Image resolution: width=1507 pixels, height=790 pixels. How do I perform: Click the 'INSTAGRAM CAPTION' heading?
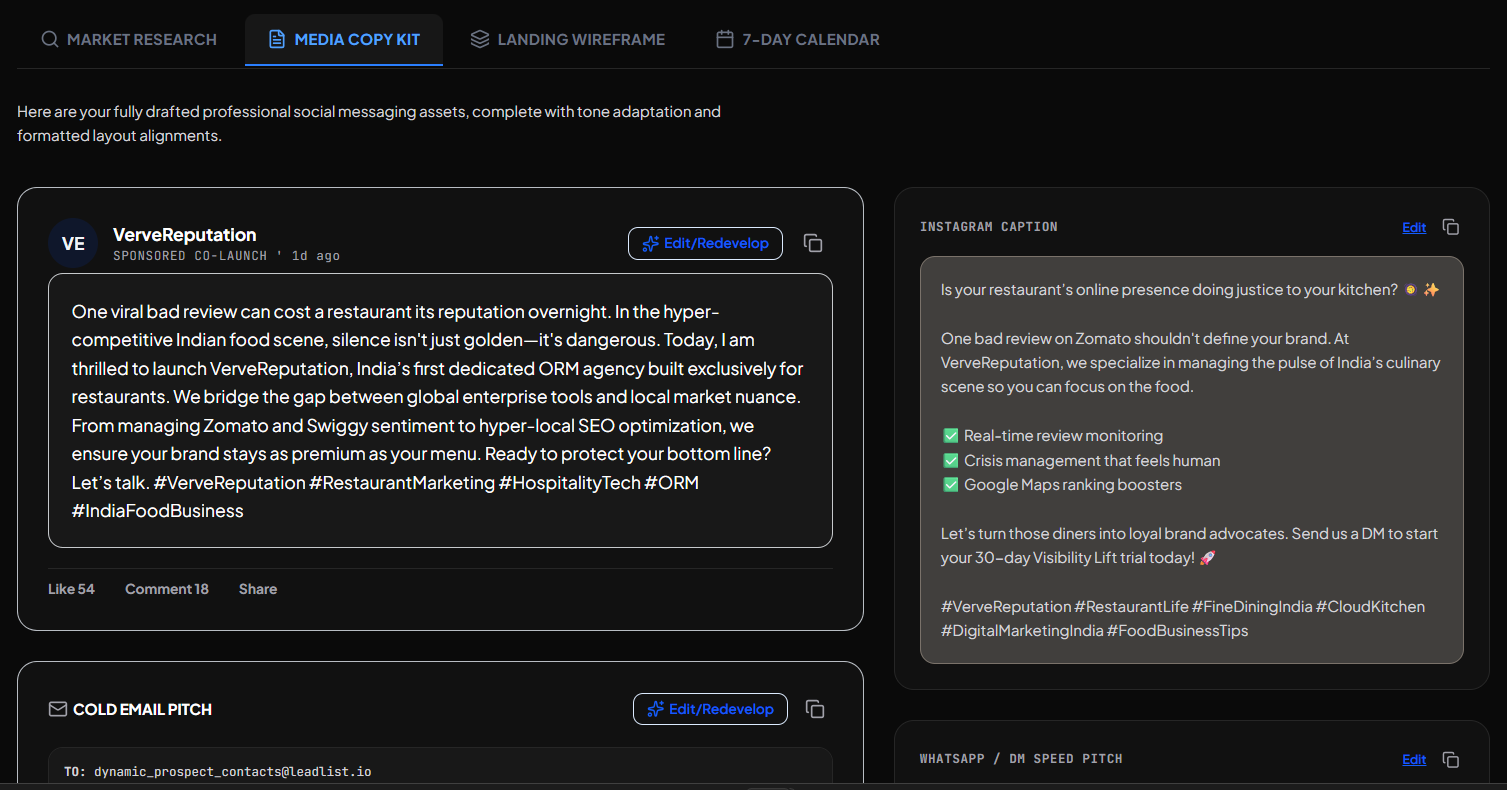click(x=988, y=227)
